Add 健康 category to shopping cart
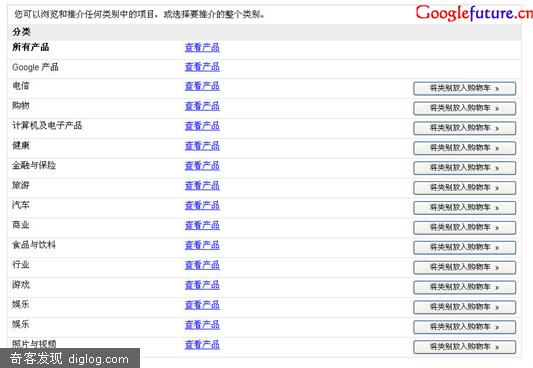This screenshot has height=368, width=533. [464, 148]
